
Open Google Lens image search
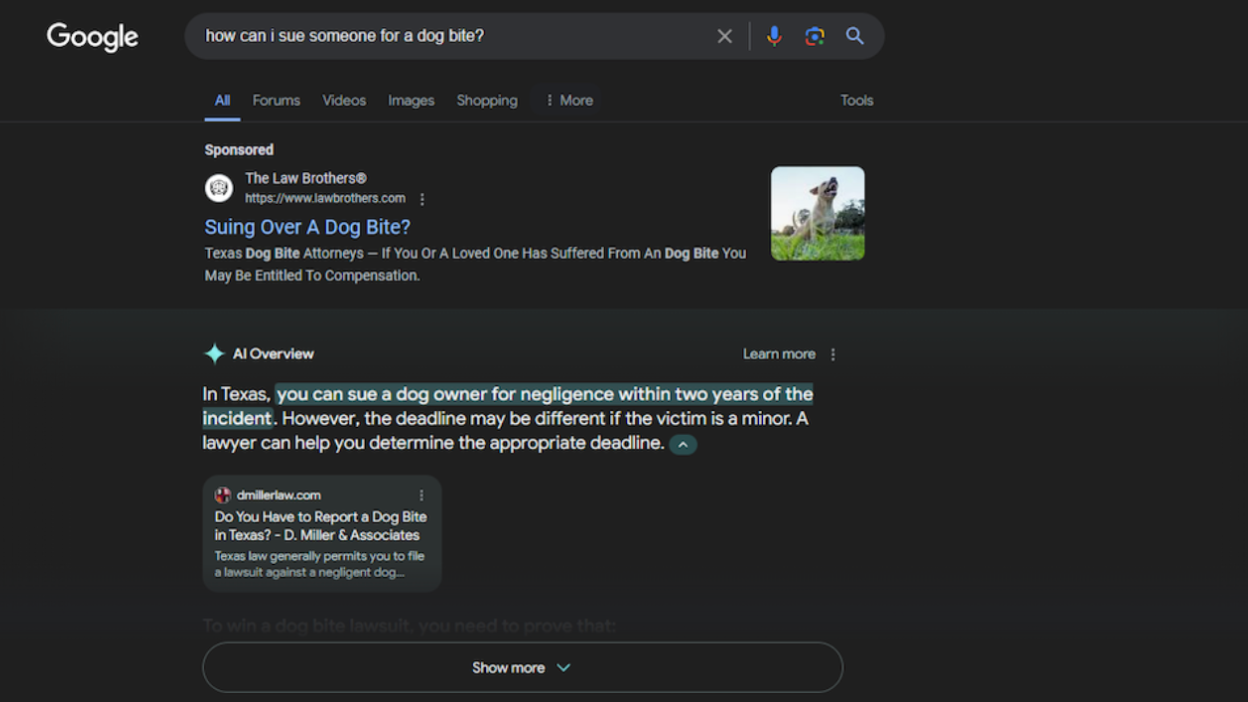pos(815,36)
